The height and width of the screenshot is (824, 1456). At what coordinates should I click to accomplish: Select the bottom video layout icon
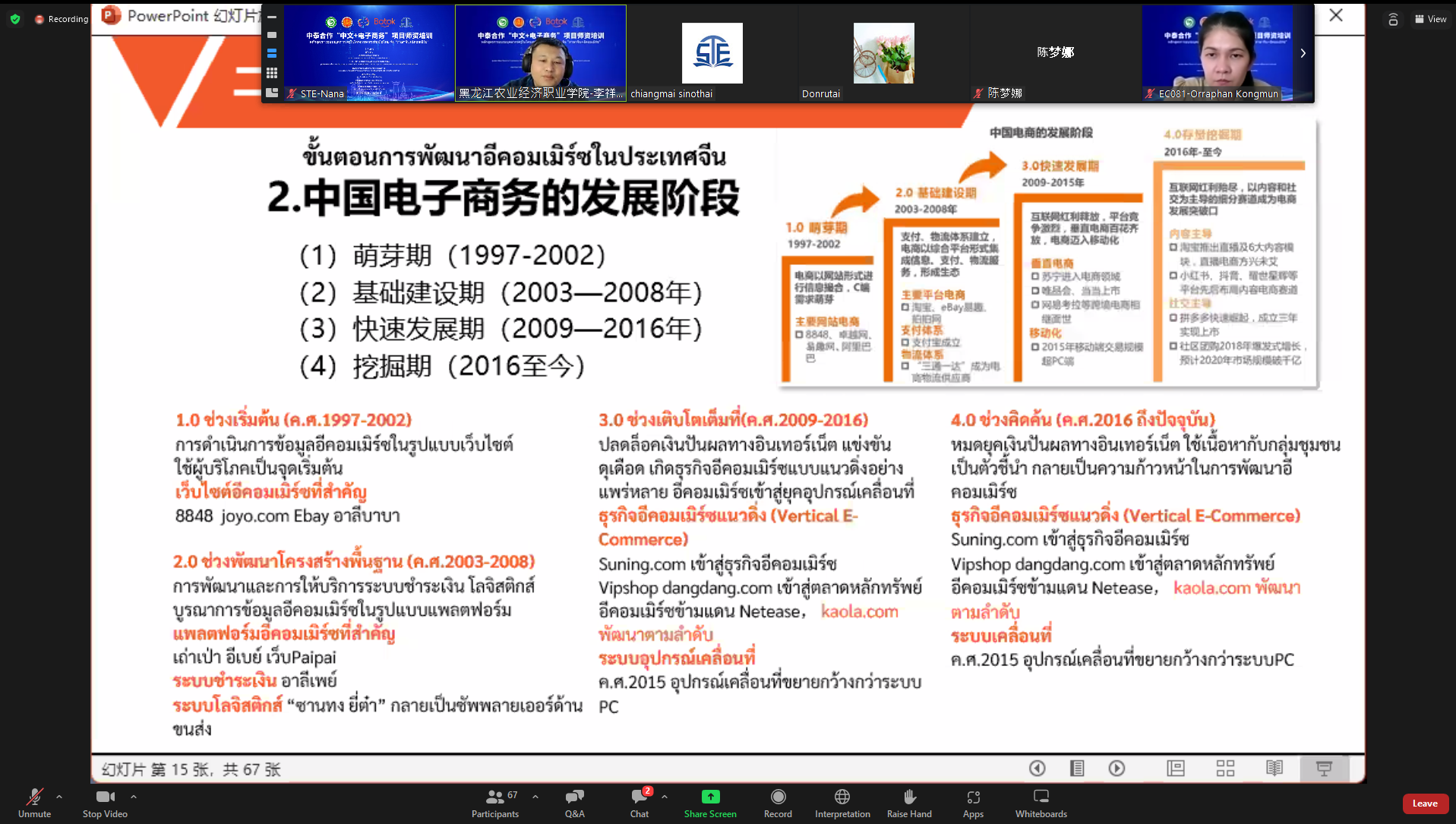272,92
